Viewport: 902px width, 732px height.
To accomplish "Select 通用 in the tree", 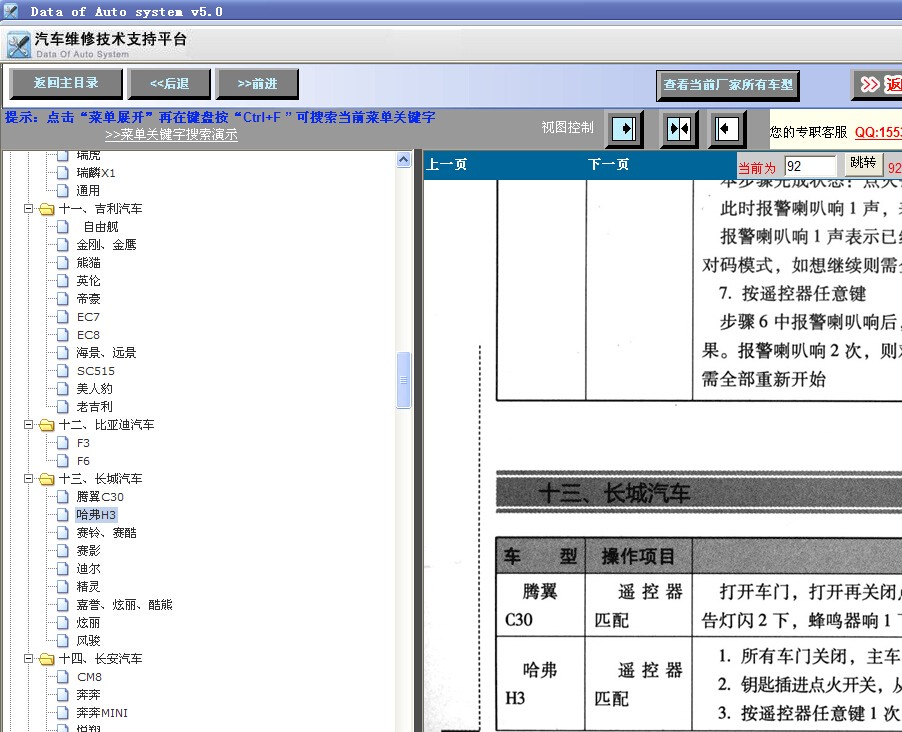I will [89, 190].
